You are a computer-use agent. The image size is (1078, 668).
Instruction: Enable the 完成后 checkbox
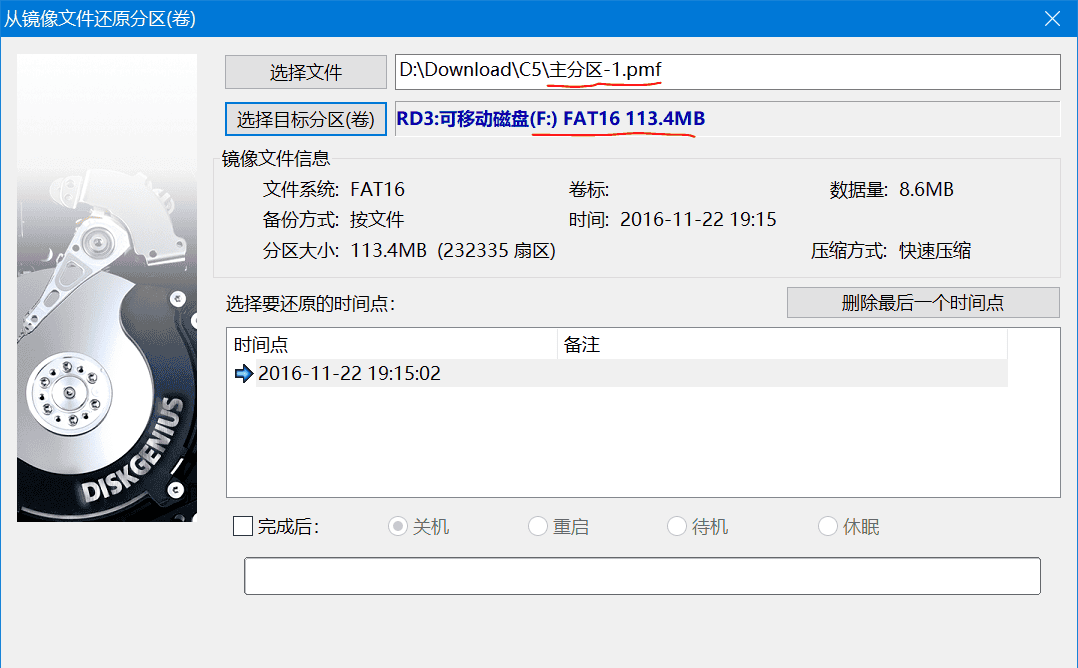click(243, 526)
